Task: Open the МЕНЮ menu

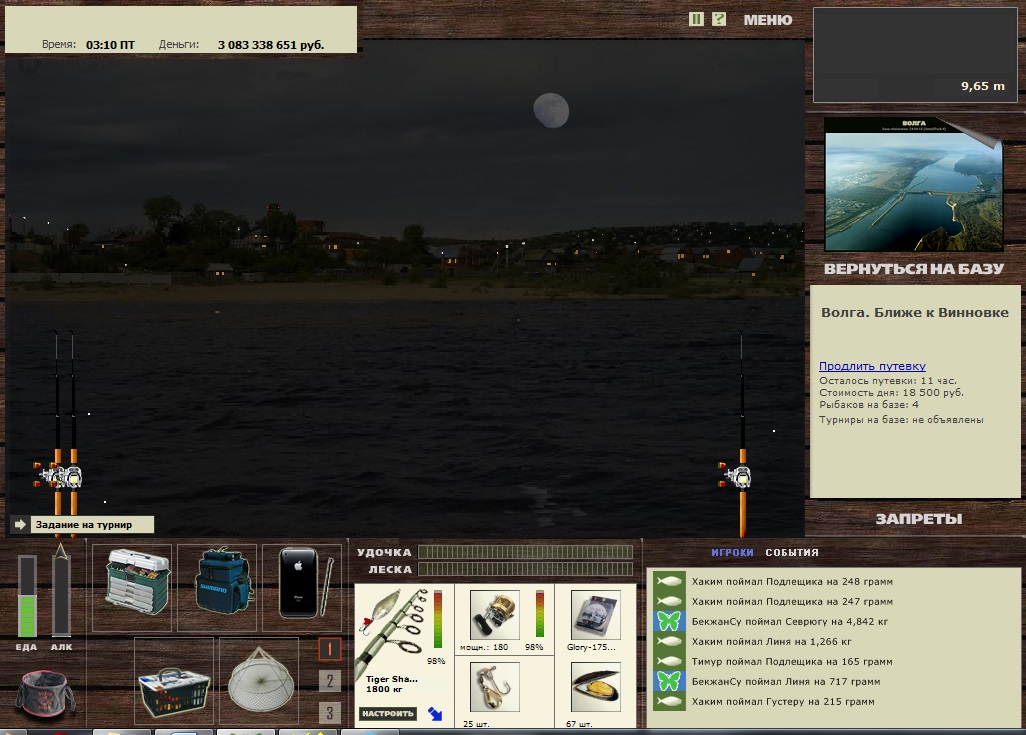Action: pos(768,20)
